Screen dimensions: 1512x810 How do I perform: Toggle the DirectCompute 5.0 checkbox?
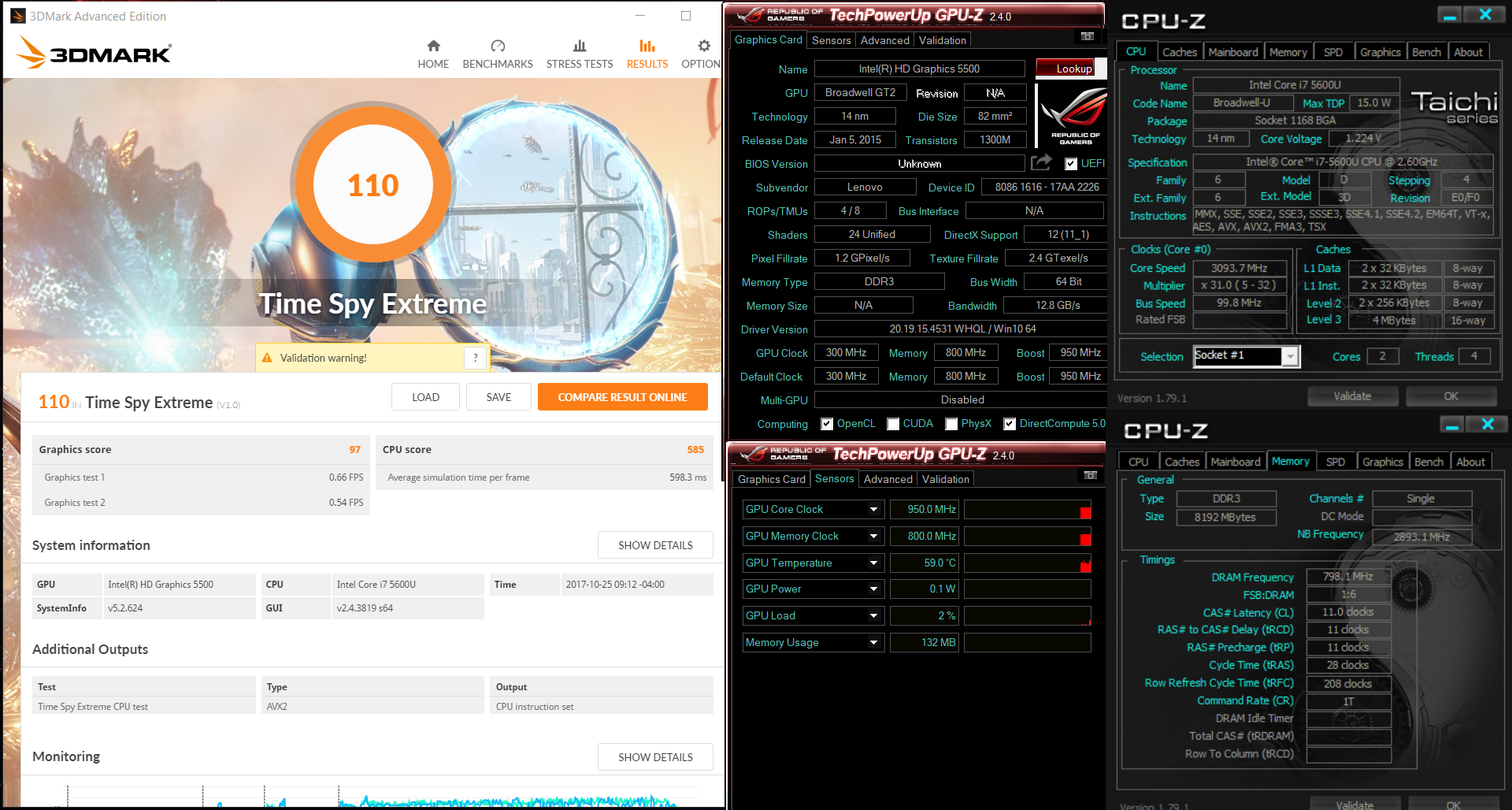pos(1010,424)
